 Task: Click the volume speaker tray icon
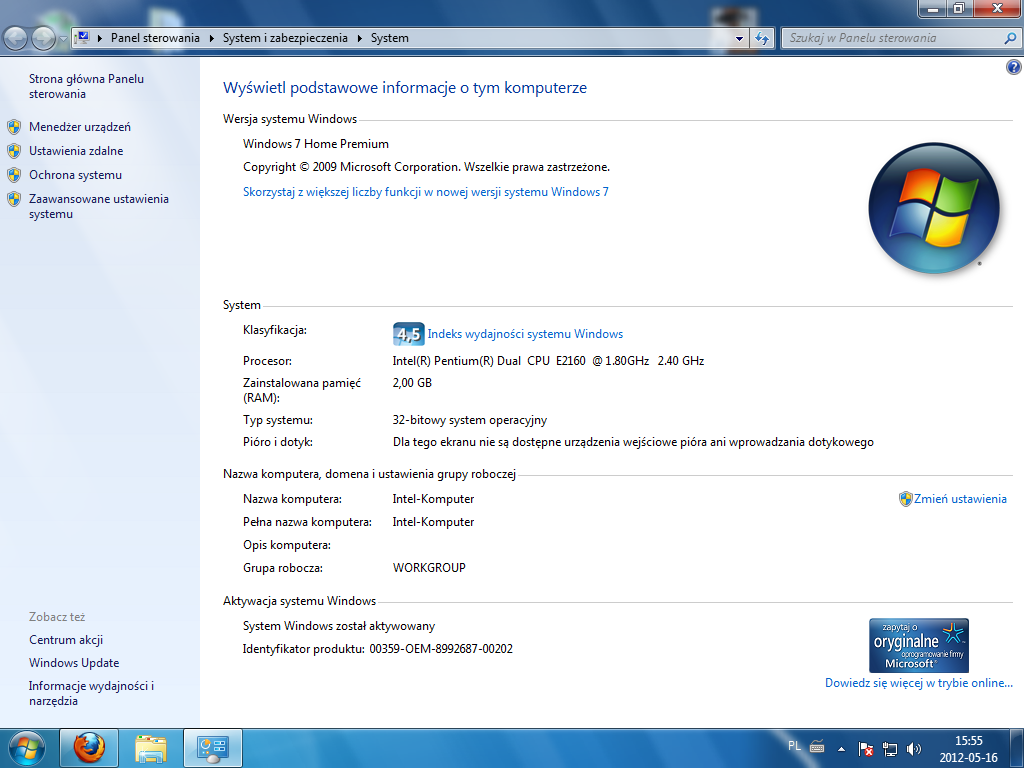[x=914, y=749]
